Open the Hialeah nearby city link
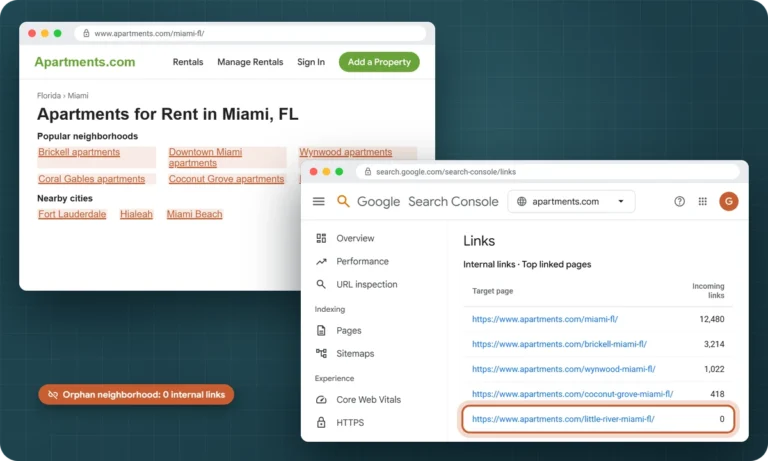This screenshot has height=461, width=768. click(x=136, y=215)
